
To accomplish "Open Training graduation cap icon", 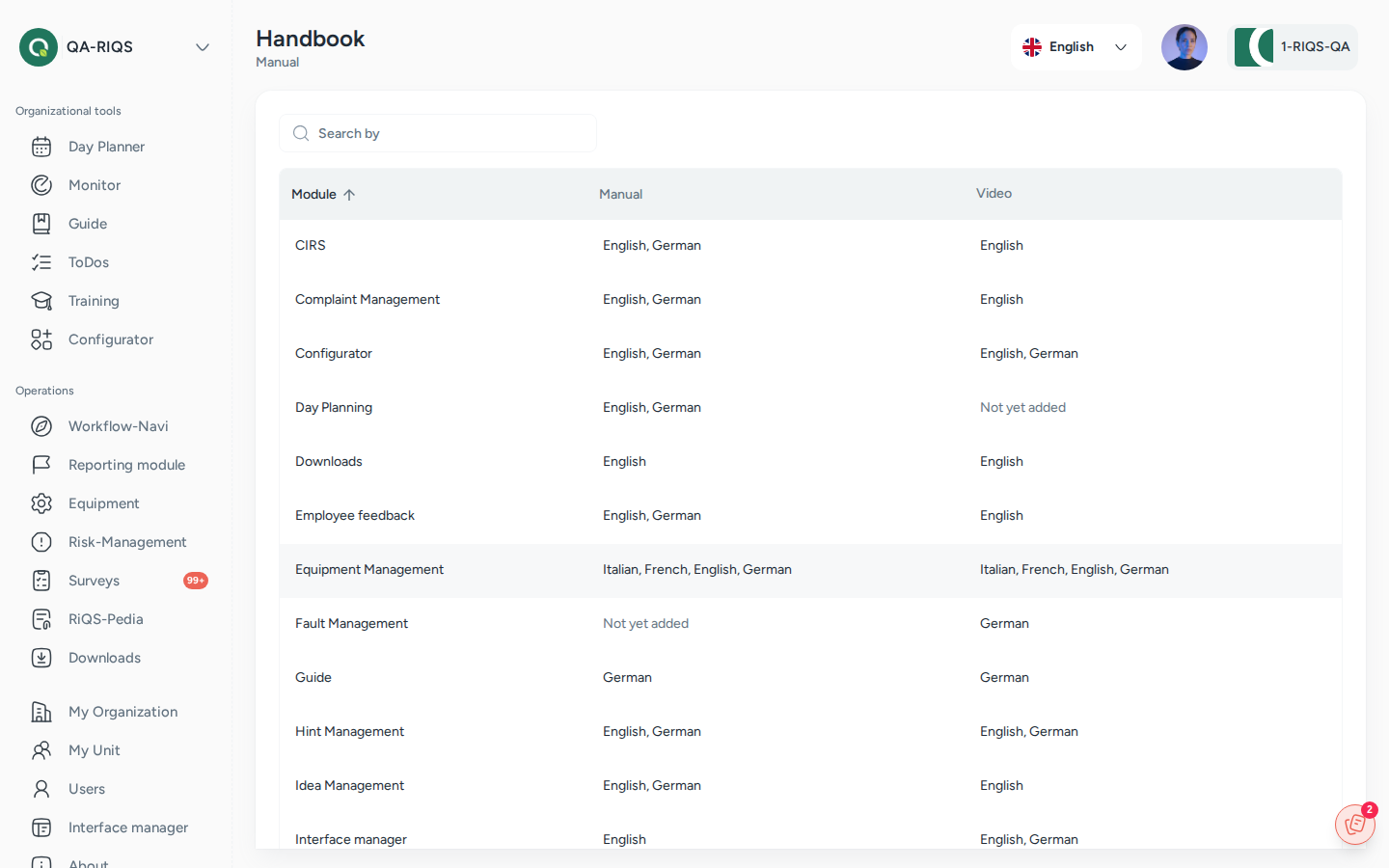I will [x=41, y=301].
